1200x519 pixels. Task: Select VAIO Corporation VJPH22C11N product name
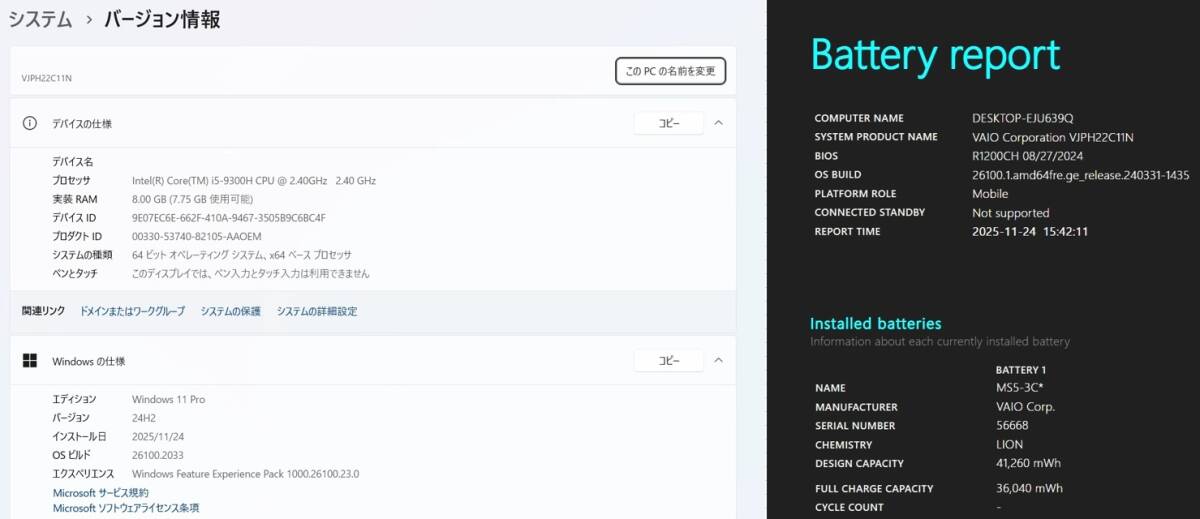point(1053,137)
